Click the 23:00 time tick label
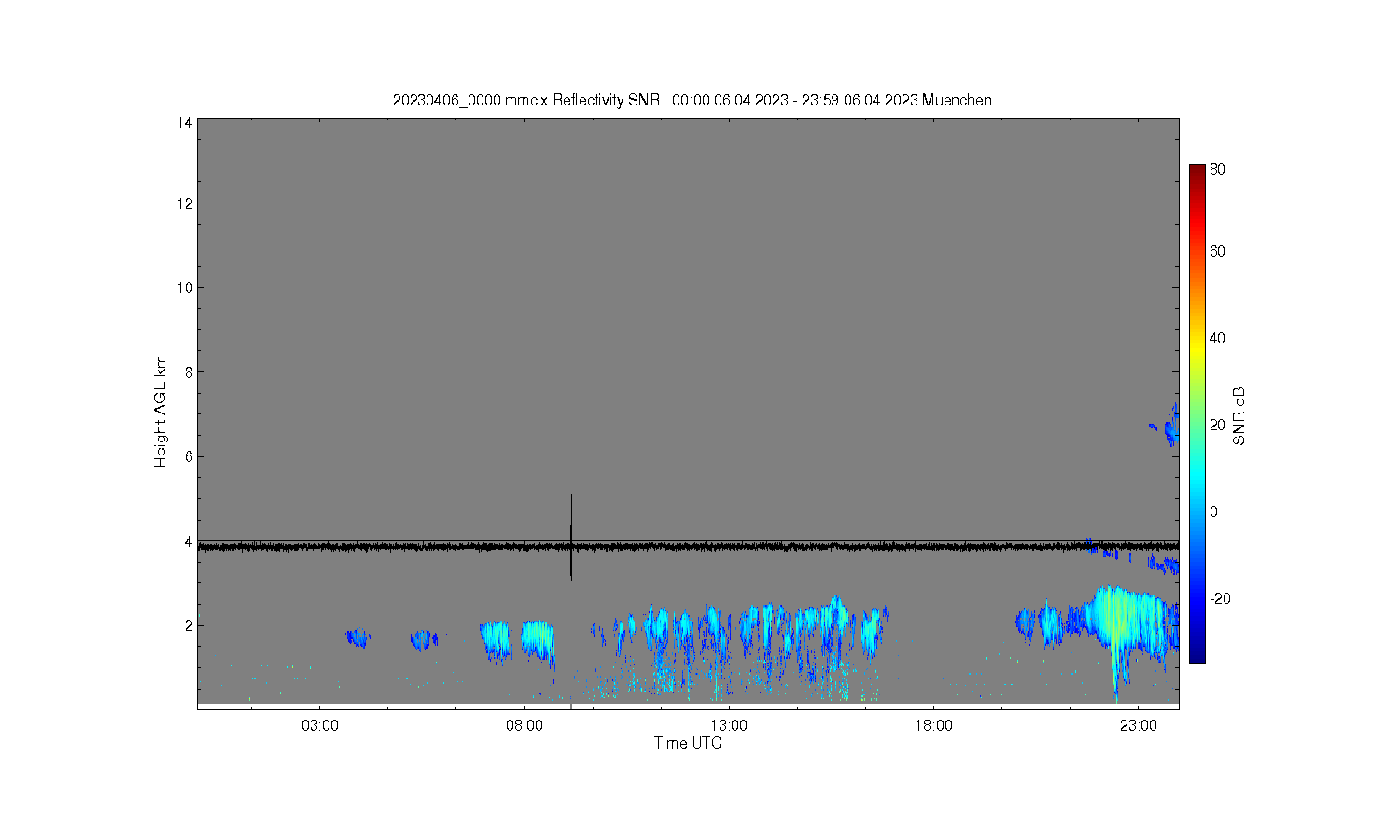The image size is (1400, 840). click(x=1139, y=726)
